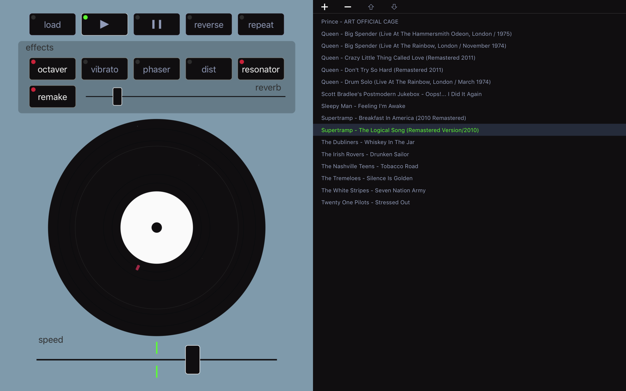Select Queen - Don't Try So Hard

tap(470, 69)
